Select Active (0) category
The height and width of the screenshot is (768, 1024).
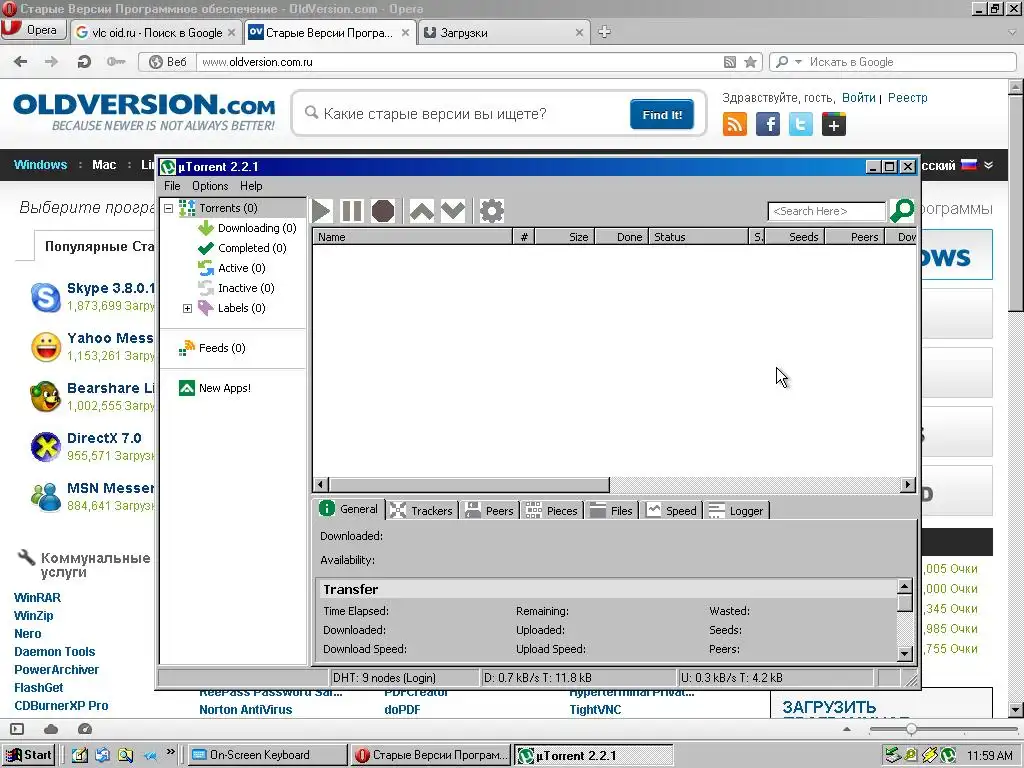point(232,268)
